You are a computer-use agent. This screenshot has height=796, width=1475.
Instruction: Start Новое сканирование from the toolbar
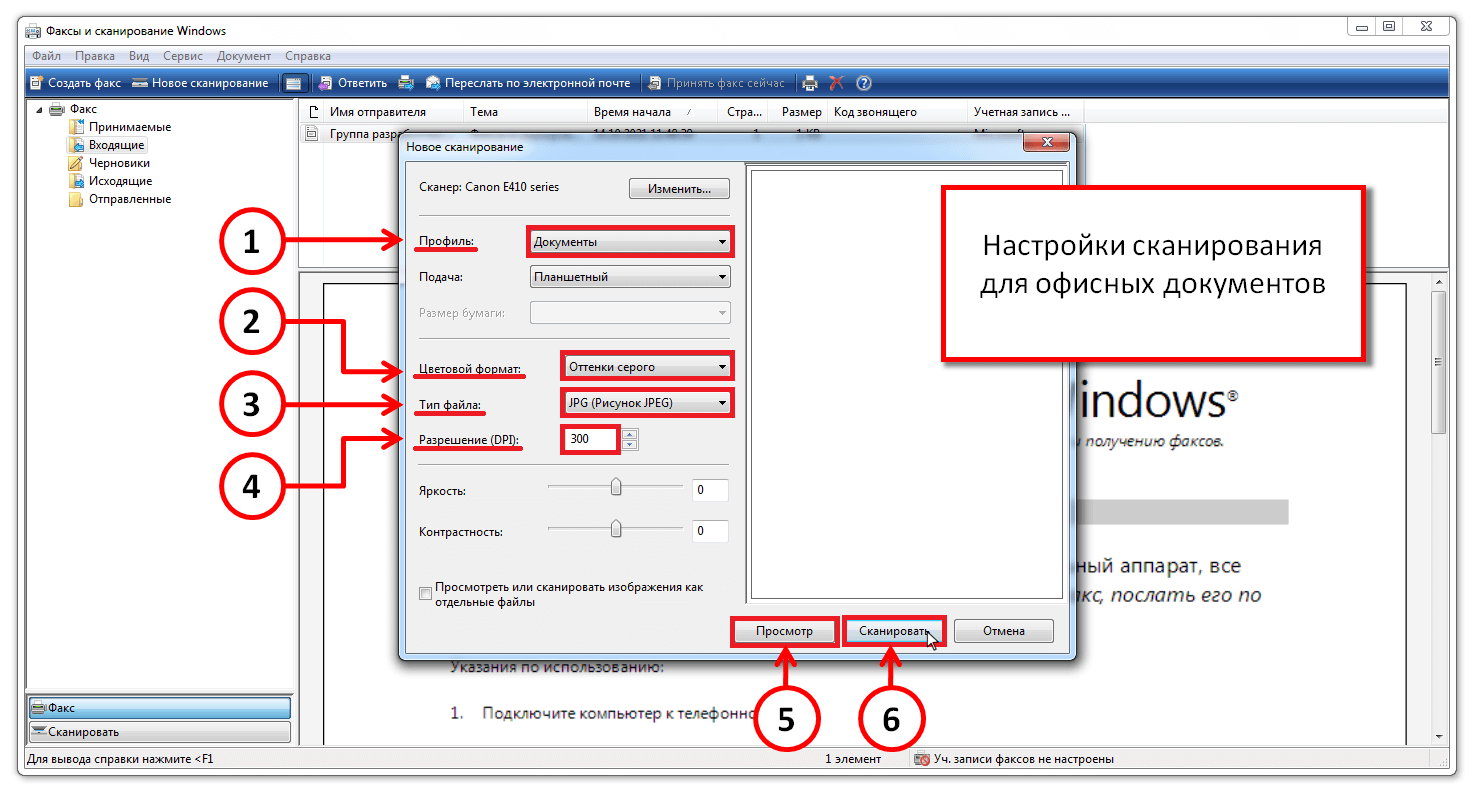pos(200,83)
